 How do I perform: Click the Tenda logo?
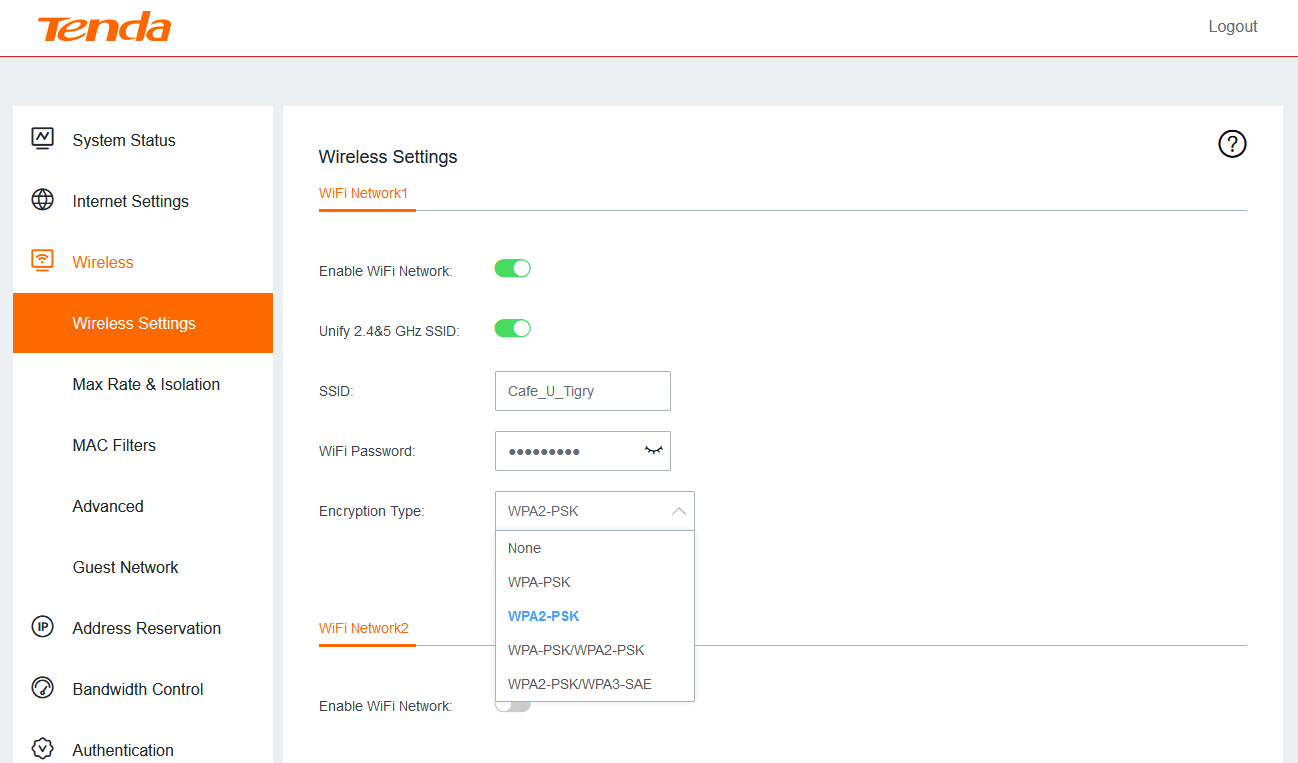(104, 27)
